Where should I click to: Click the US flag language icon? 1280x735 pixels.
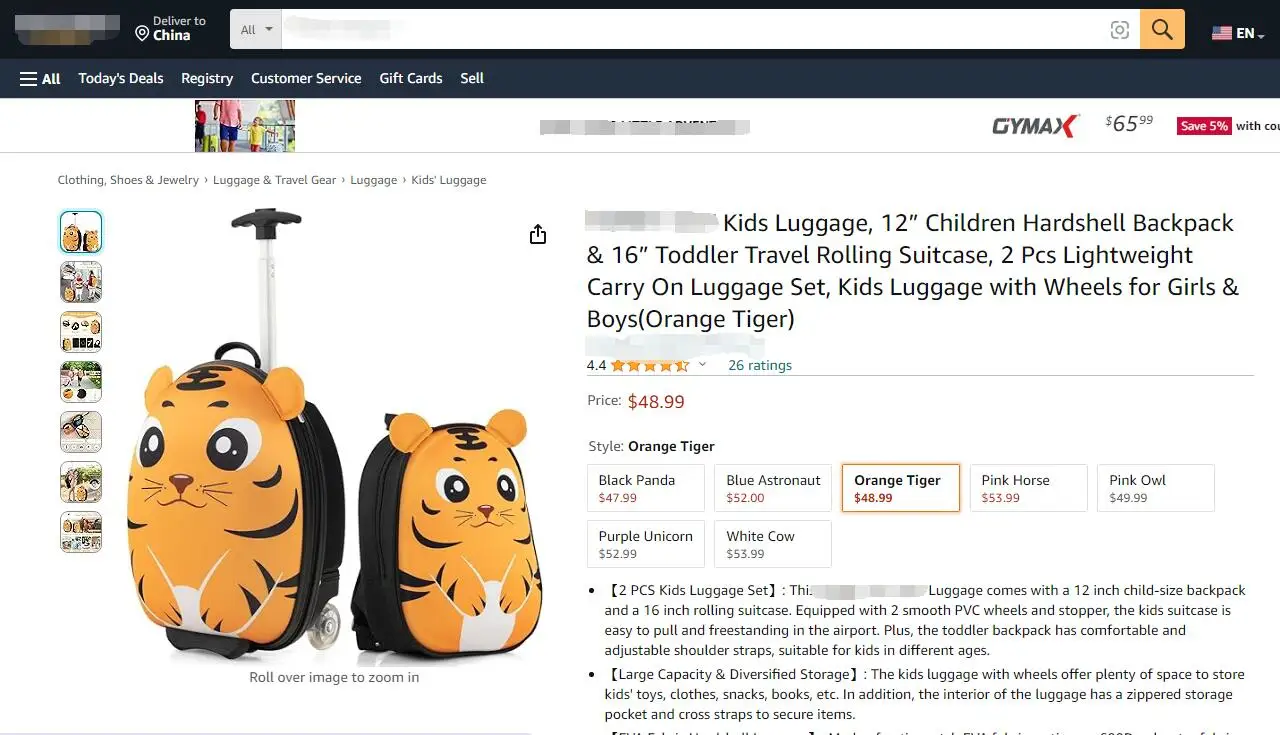pos(1221,33)
